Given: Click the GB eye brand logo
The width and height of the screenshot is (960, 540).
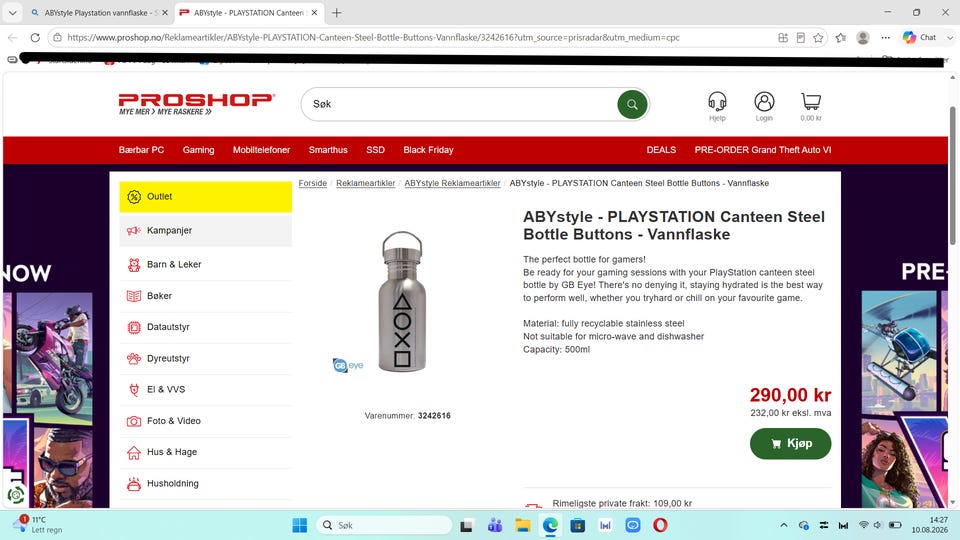Looking at the screenshot, I should (348, 366).
